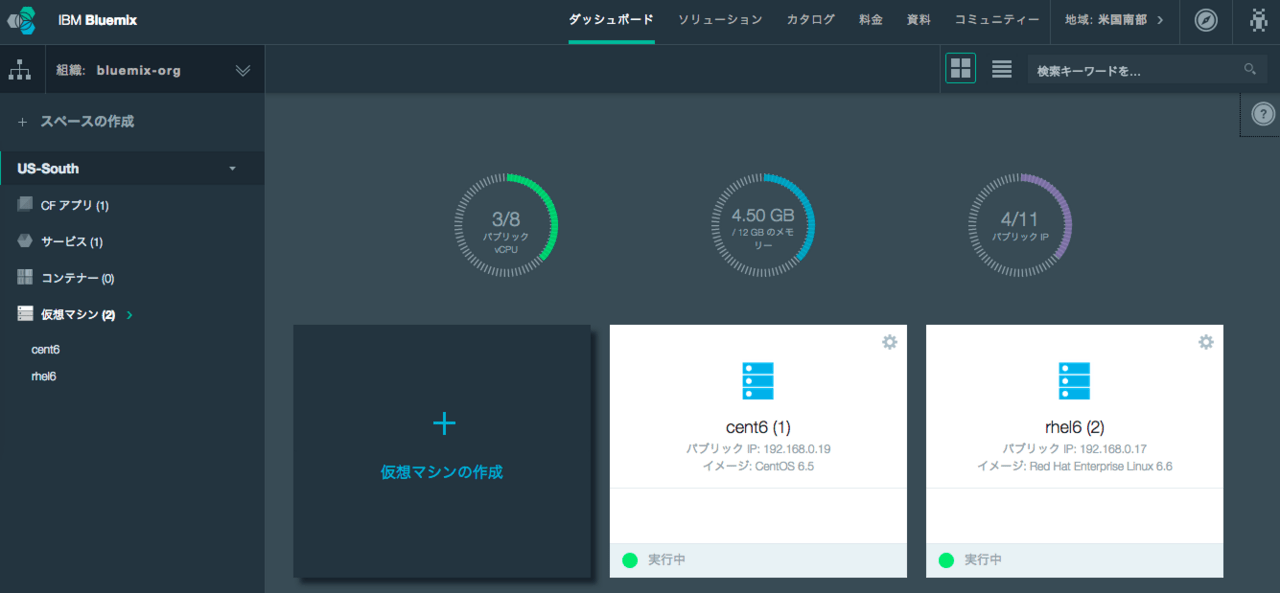Open the ダッシュボード tab
Viewport: 1280px width, 593px height.
pyautogui.click(x=611, y=20)
